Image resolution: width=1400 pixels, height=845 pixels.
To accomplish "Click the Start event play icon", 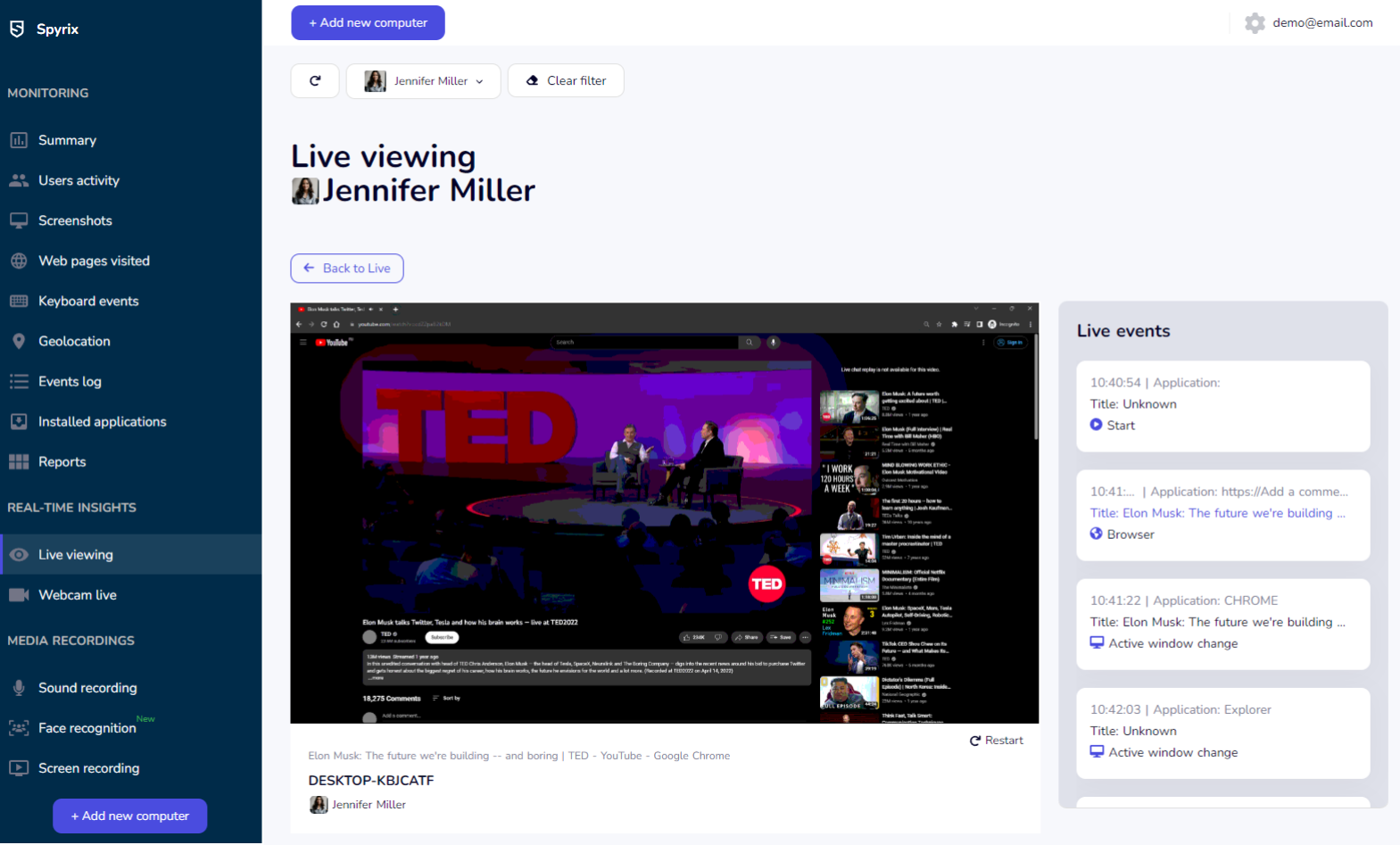I will pyautogui.click(x=1097, y=425).
